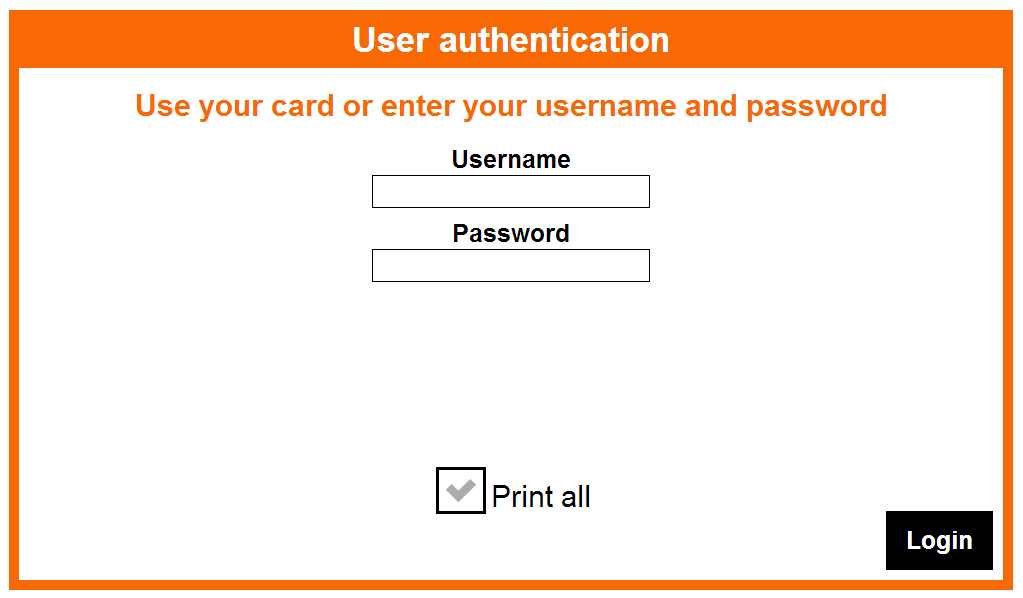The image size is (1023, 598).
Task: Click the gray checkmark icon
Action: tap(461, 490)
